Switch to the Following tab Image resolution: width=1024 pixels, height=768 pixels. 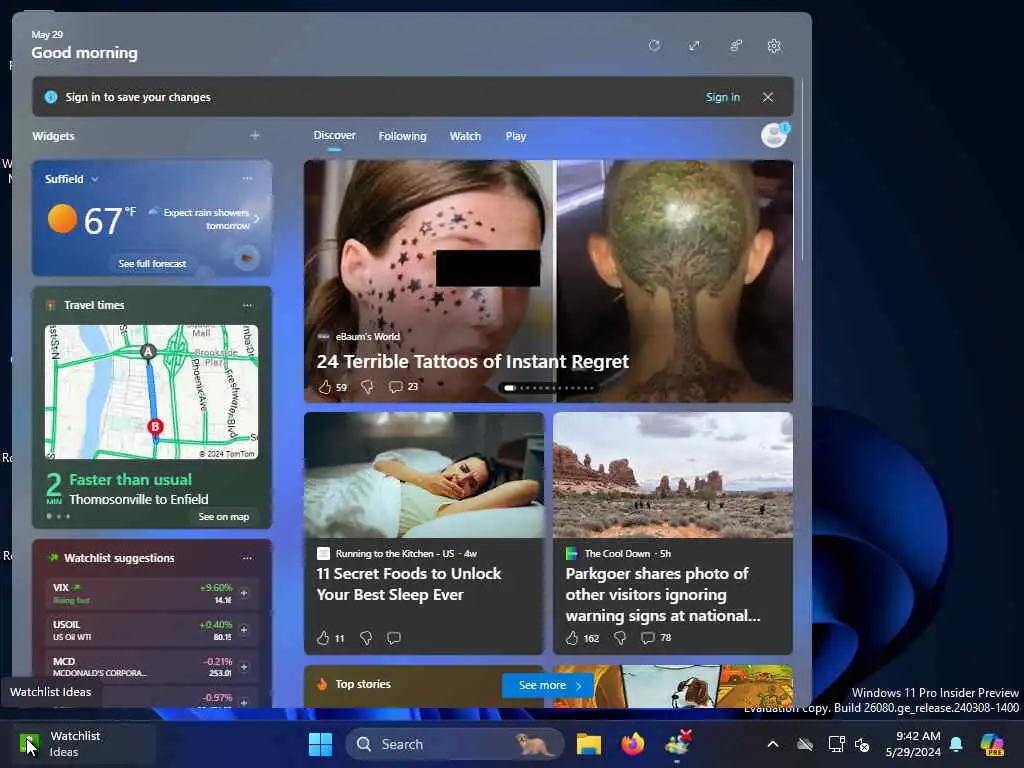pyautogui.click(x=402, y=136)
